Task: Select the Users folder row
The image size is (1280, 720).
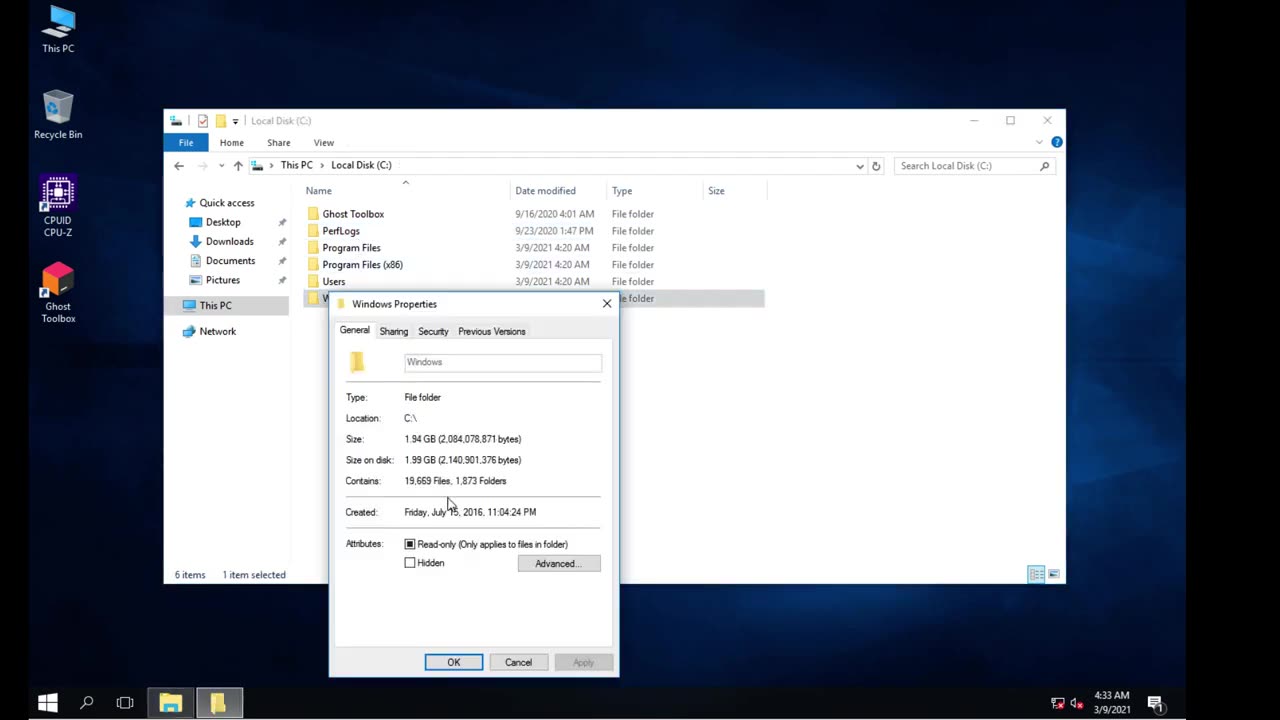Action: pos(534,282)
